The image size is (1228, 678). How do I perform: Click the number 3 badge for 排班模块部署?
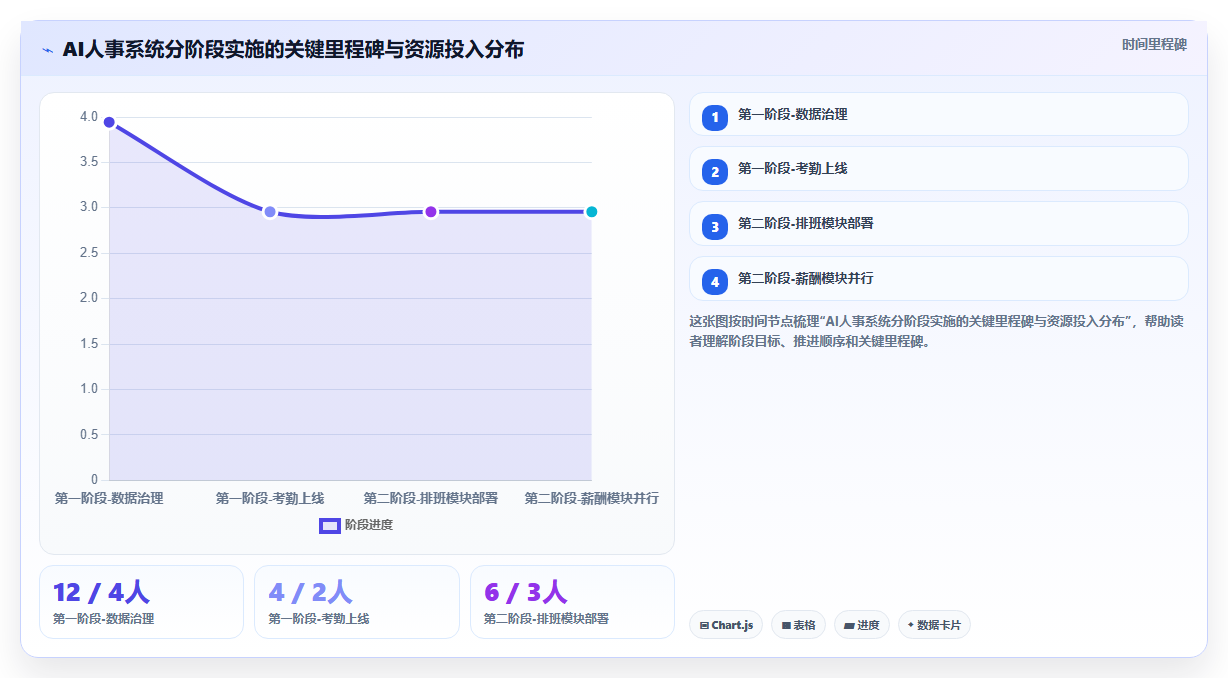click(x=715, y=227)
